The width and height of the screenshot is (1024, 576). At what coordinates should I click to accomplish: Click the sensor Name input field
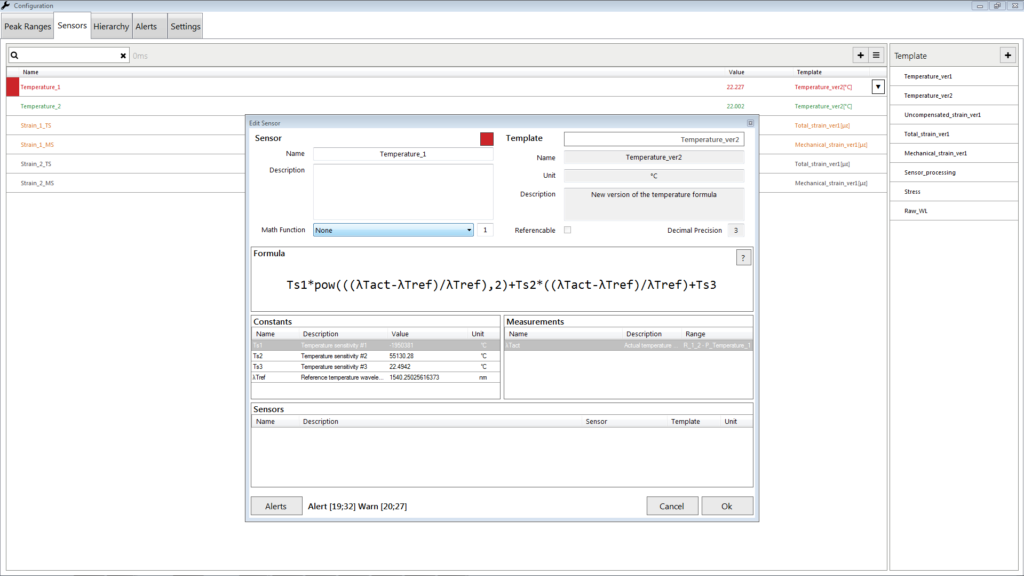403,154
